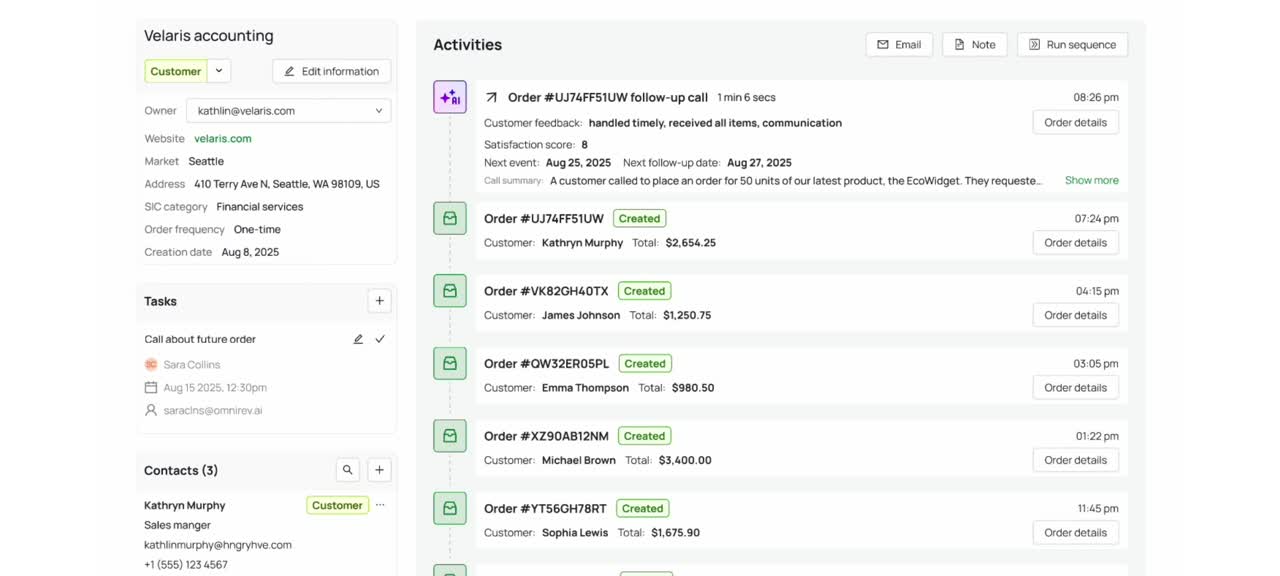Expand call summary with Show more

1092,180
